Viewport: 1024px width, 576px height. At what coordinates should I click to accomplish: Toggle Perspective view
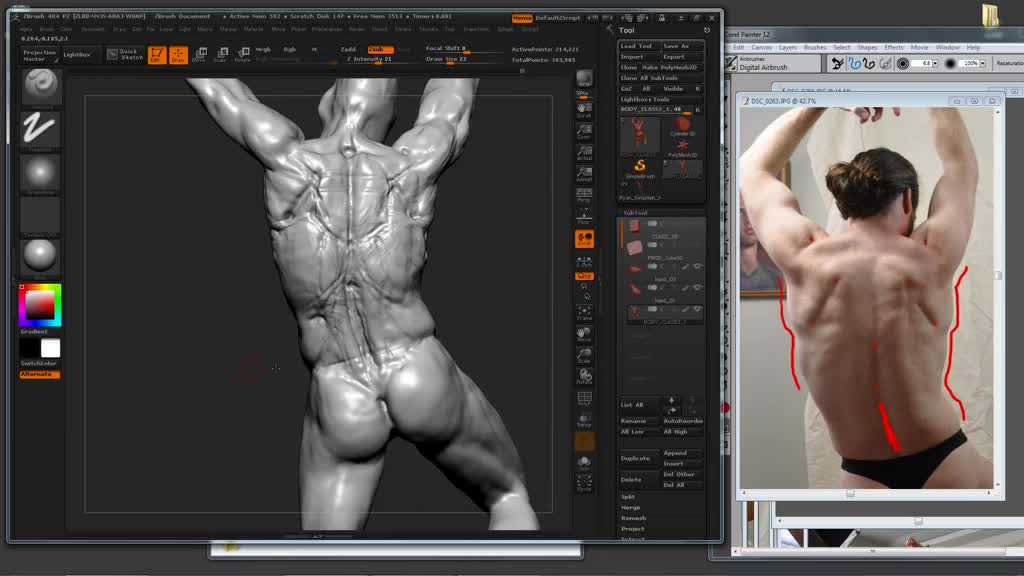coord(584,195)
